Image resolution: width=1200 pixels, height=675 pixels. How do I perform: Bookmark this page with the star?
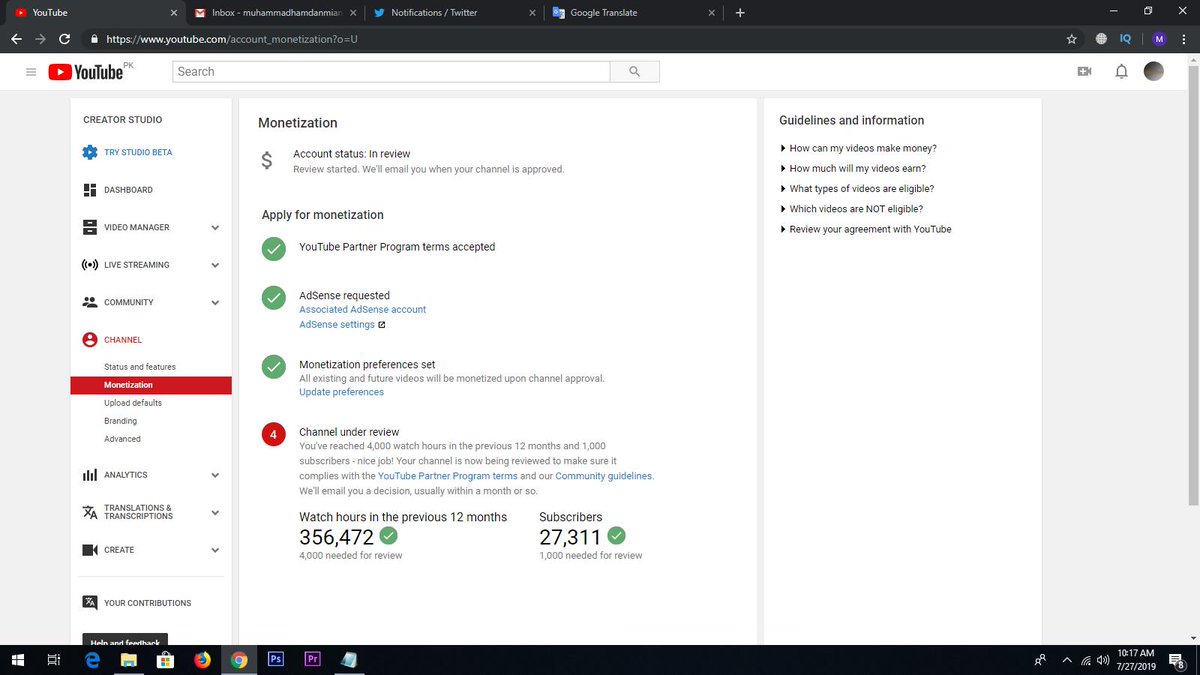pyautogui.click(x=1072, y=39)
